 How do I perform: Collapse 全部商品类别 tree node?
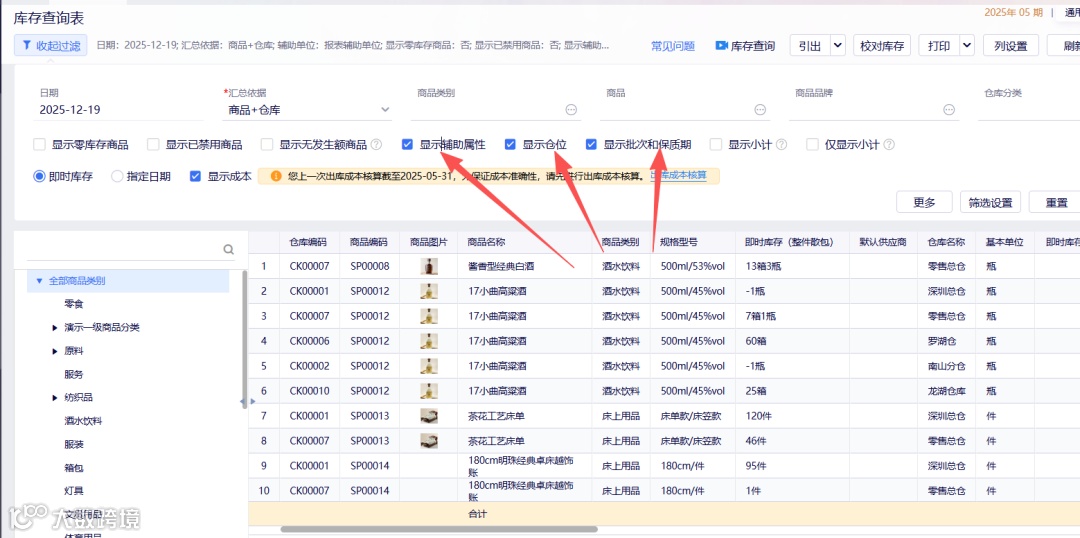pyautogui.click(x=39, y=281)
